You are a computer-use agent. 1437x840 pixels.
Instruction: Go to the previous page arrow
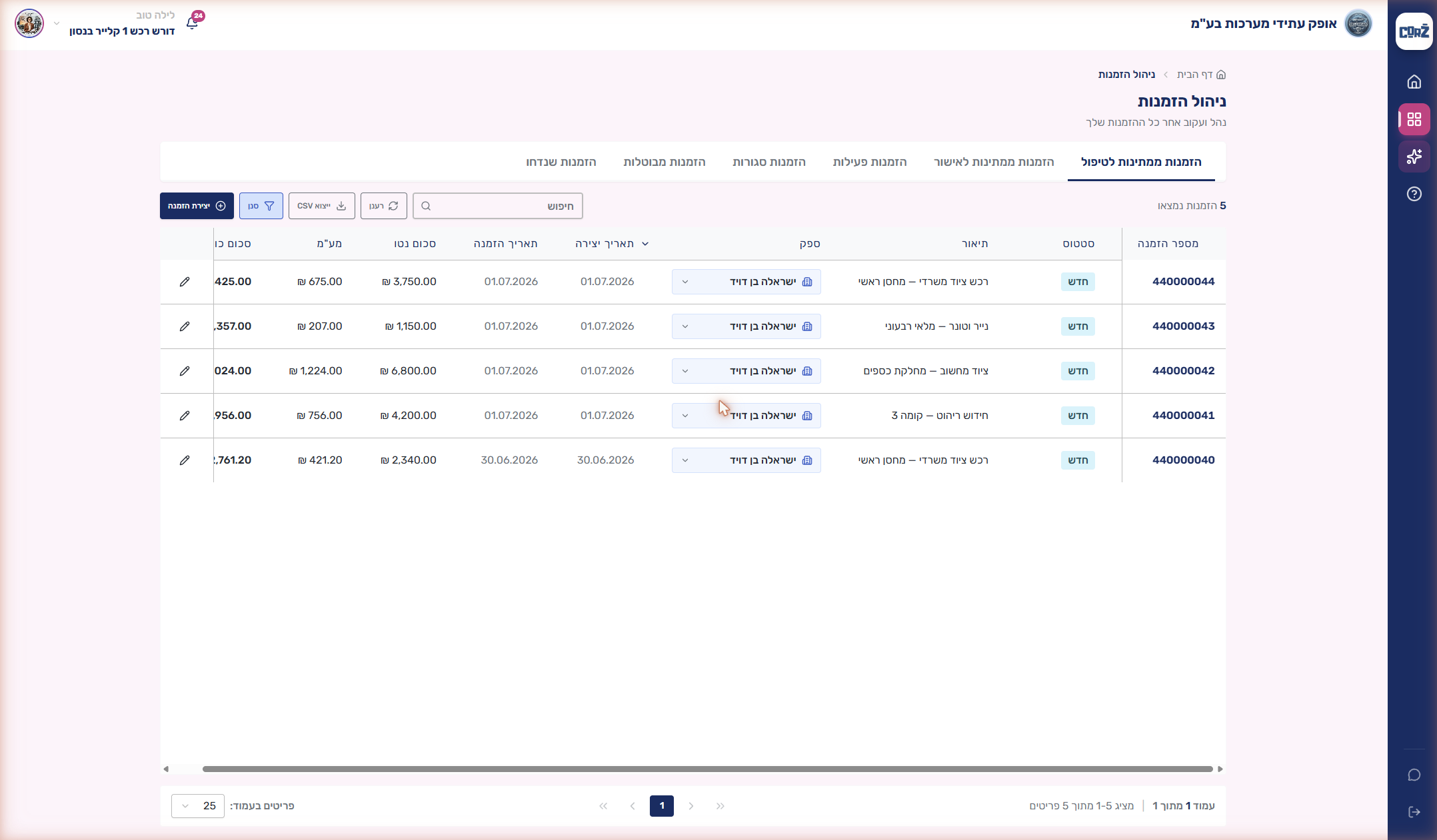(x=691, y=806)
